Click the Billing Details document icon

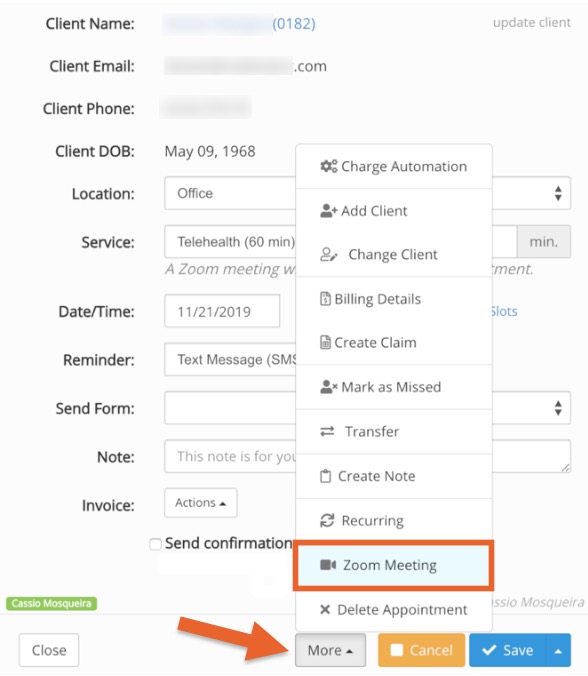click(x=325, y=299)
